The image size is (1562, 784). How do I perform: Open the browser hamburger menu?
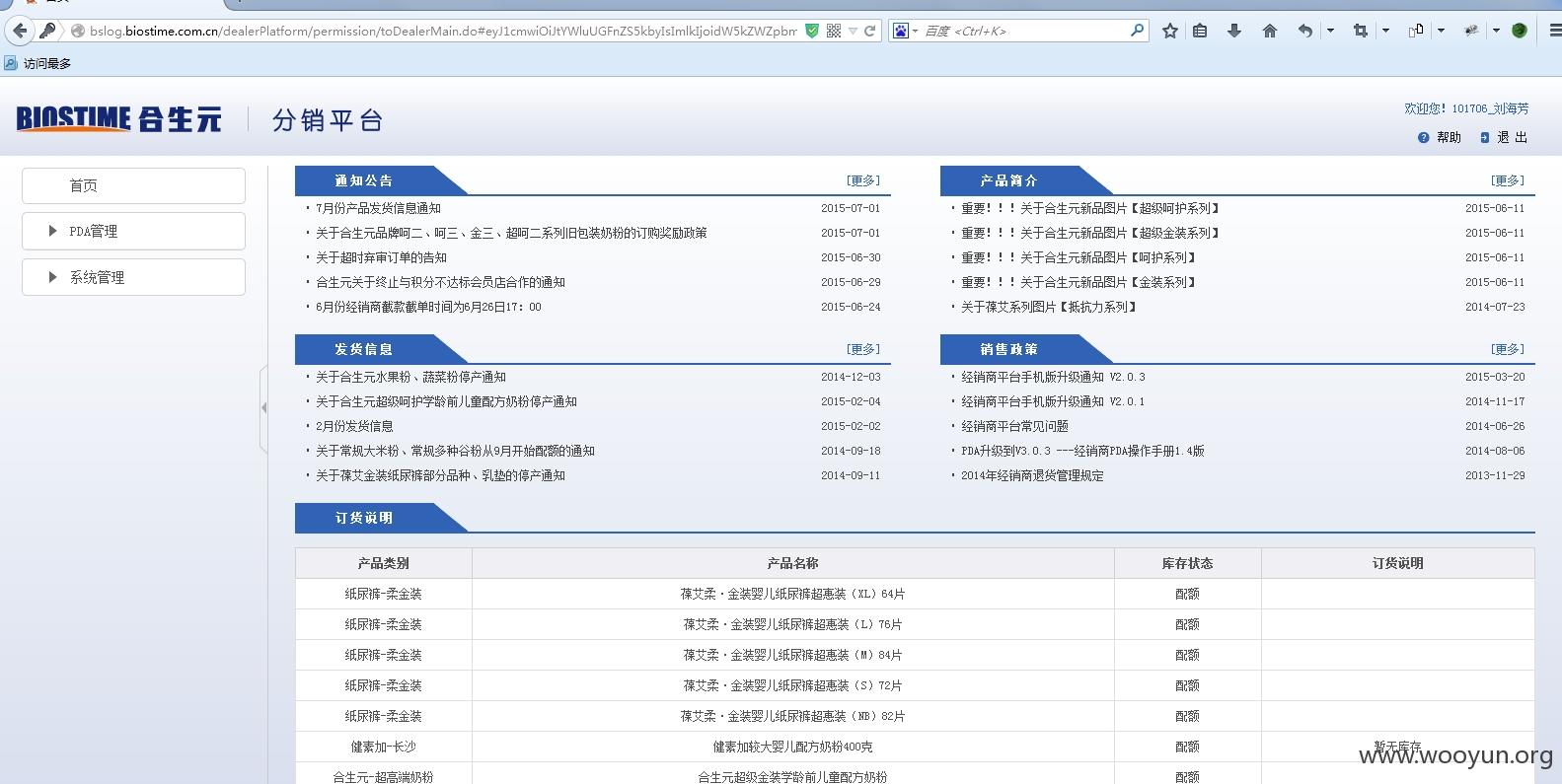click(1554, 31)
